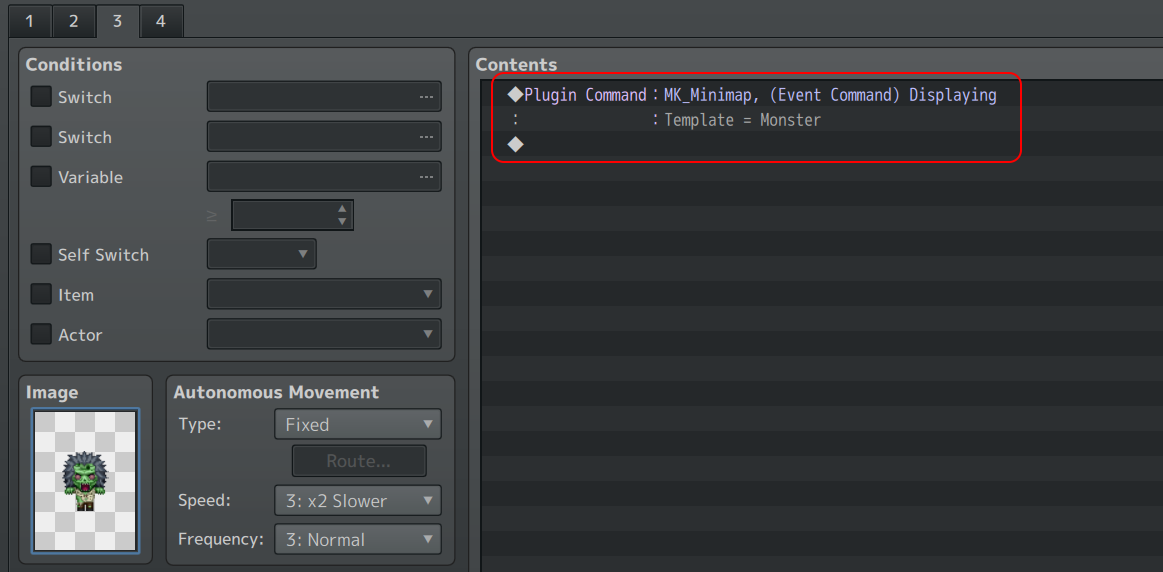Open the Movement Type dropdown set to Fixed

pyautogui.click(x=358, y=424)
